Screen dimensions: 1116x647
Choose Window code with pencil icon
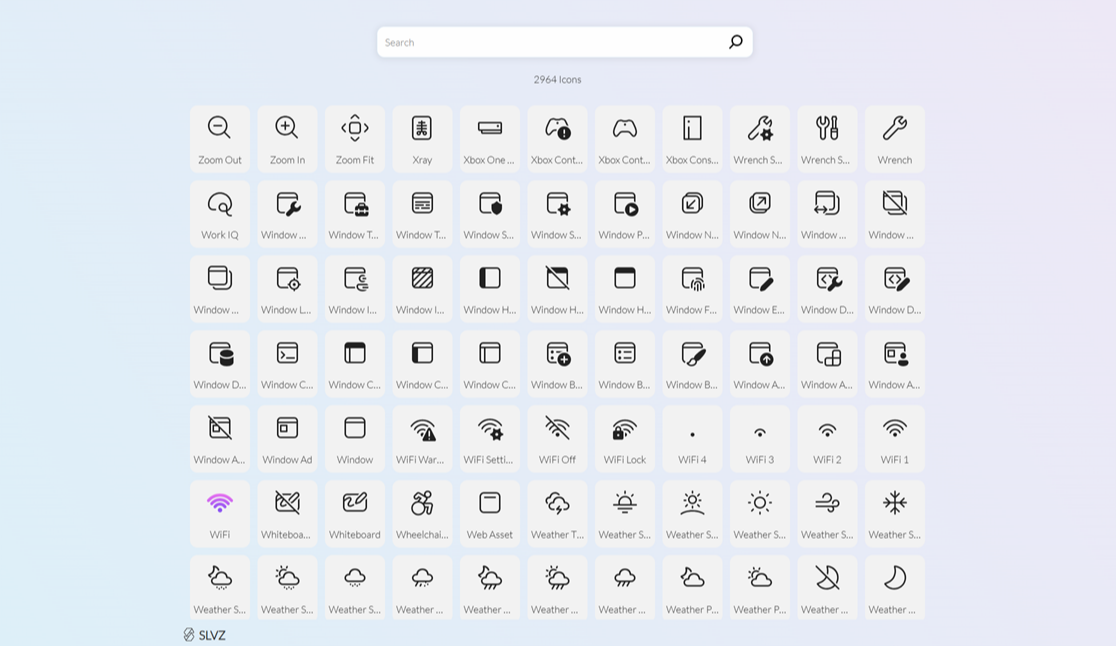click(895, 289)
